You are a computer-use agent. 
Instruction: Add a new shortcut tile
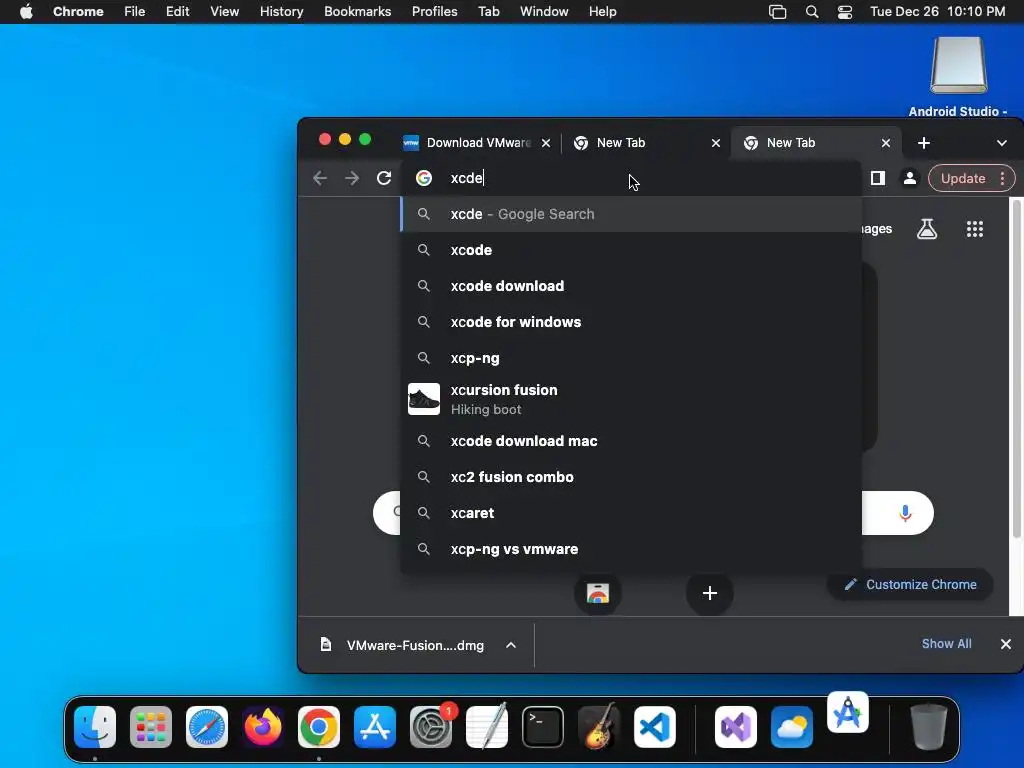tap(709, 593)
